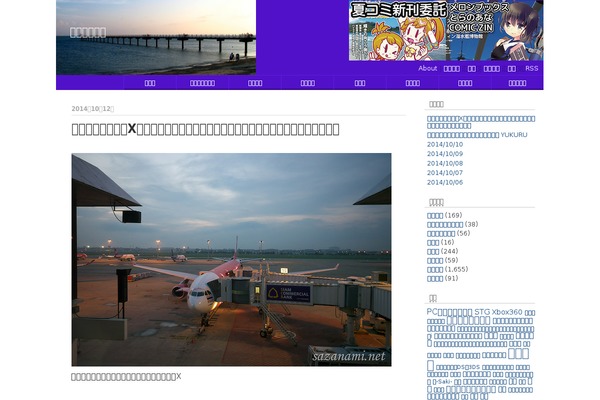
Task: Open the category with 1,655 posts
Action: (435, 269)
